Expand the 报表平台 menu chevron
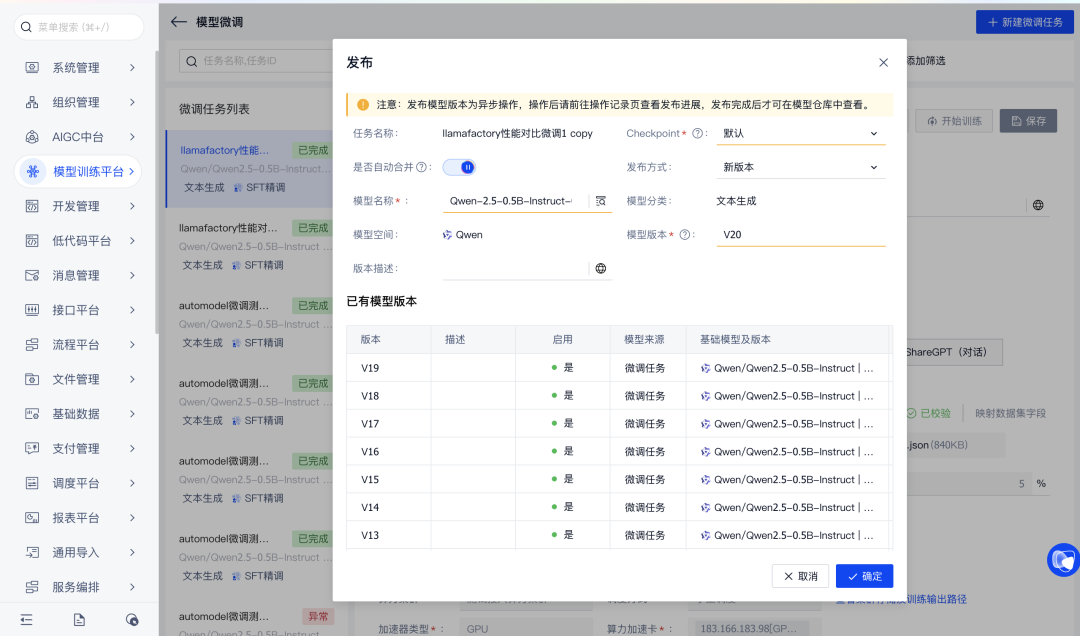This screenshot has width=1080, height=636. pos(132,517)
